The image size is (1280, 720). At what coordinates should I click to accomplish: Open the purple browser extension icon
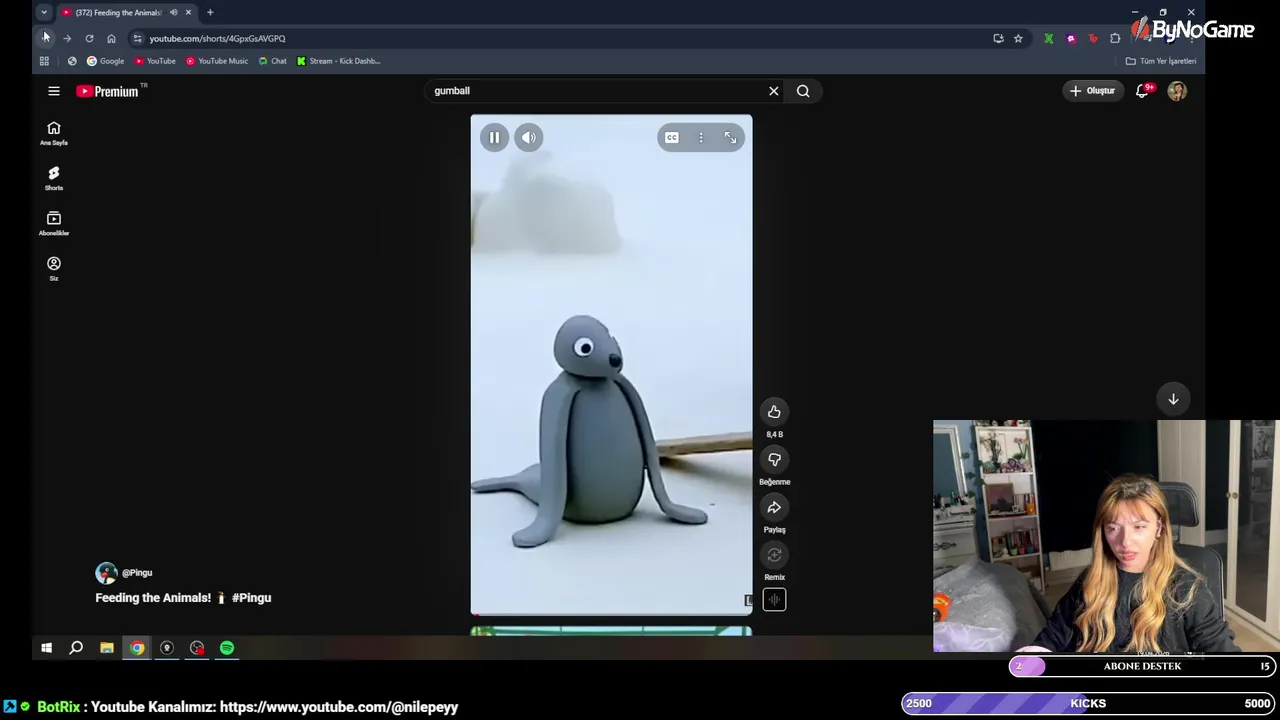click(x=1071, y=38)
